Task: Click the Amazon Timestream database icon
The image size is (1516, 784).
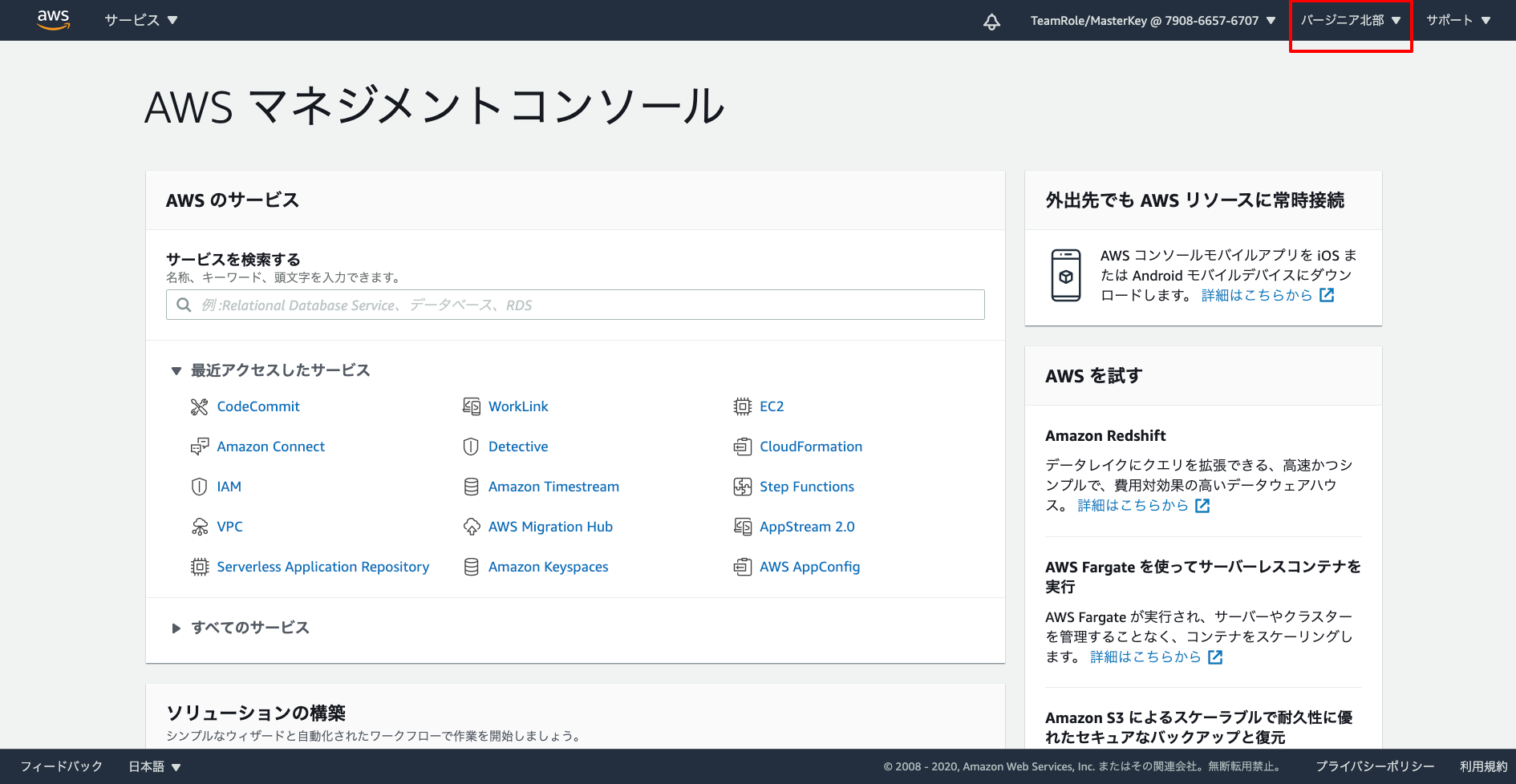Action: [x=471, y=487]
